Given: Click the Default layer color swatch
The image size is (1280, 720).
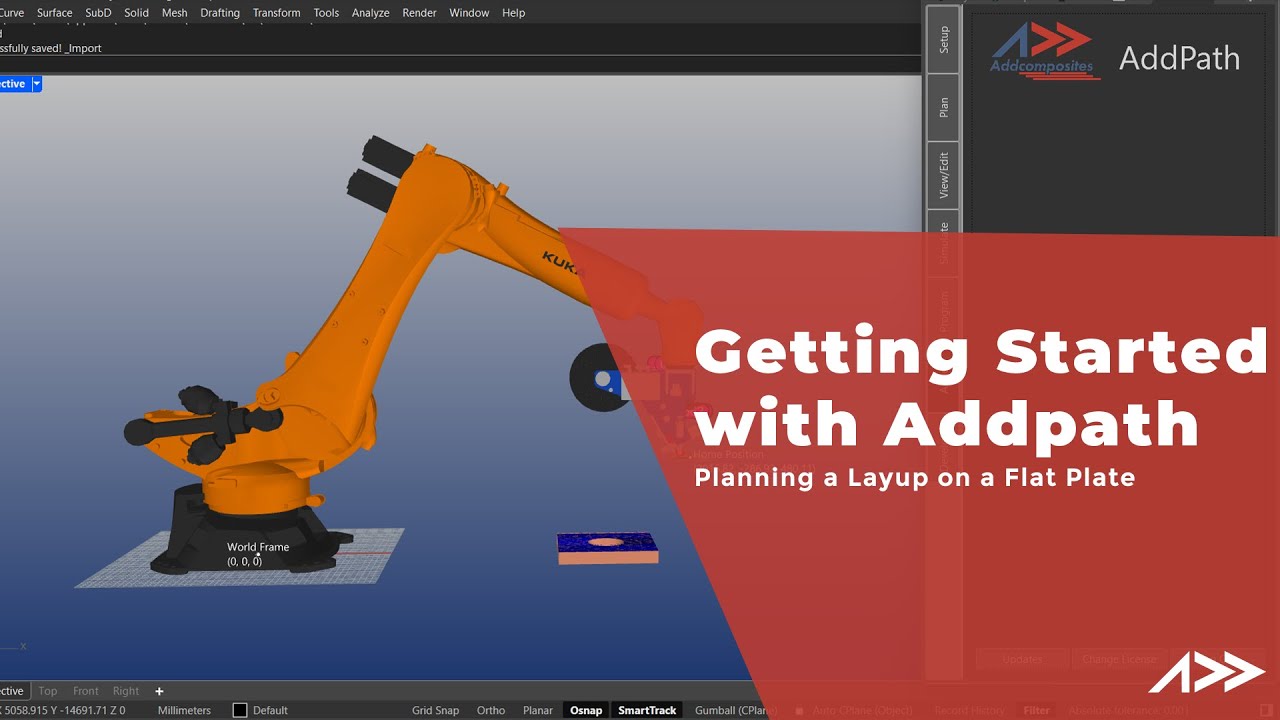Looking at the screenshot, I should [240, 711].
